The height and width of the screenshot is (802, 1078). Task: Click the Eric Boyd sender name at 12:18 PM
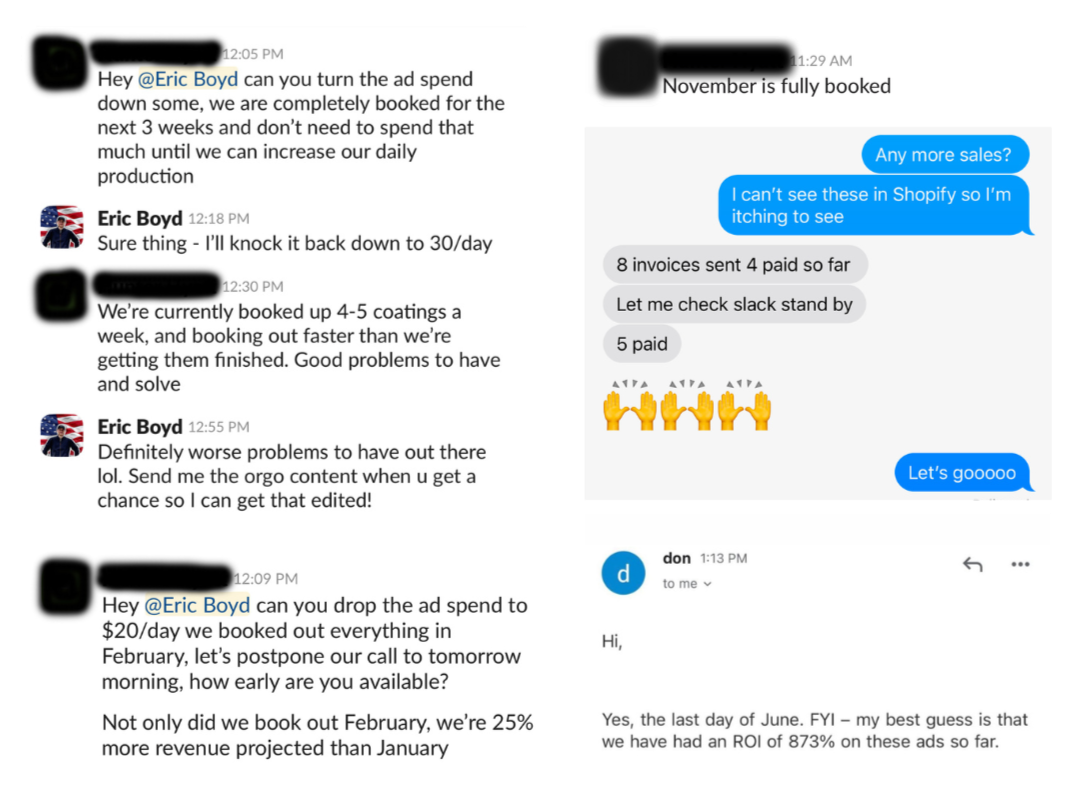(139, 218)
